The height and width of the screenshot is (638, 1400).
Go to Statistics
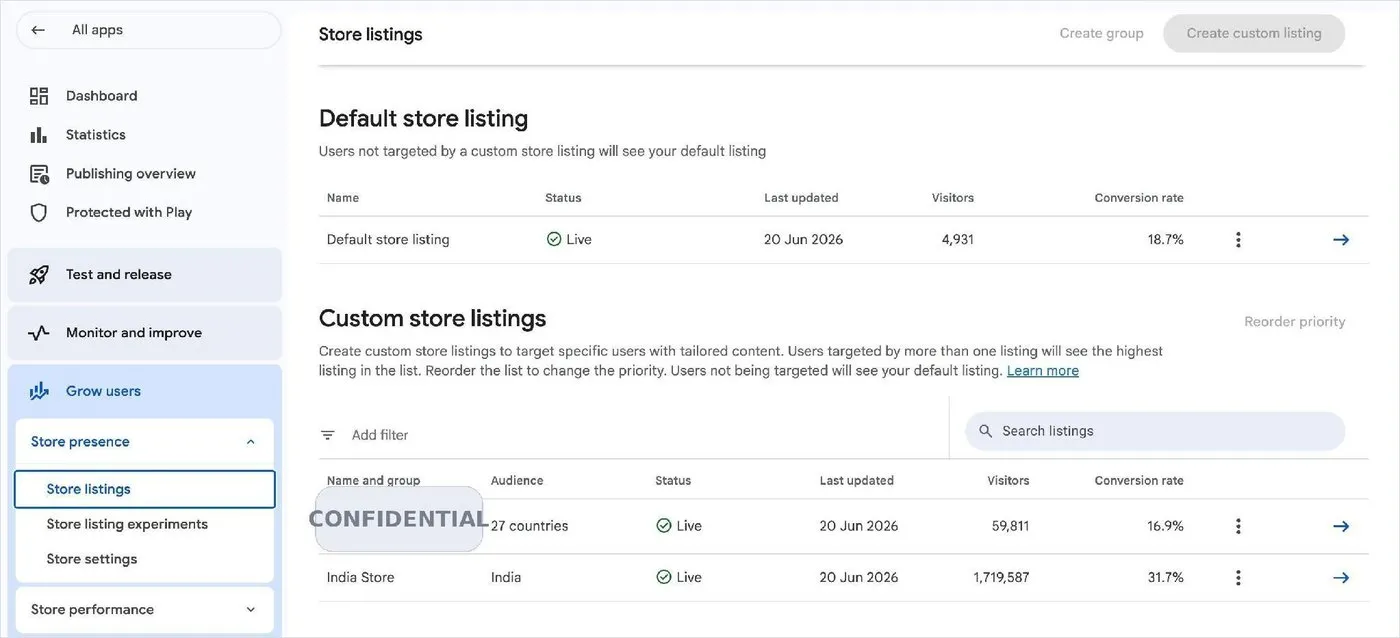96,135
